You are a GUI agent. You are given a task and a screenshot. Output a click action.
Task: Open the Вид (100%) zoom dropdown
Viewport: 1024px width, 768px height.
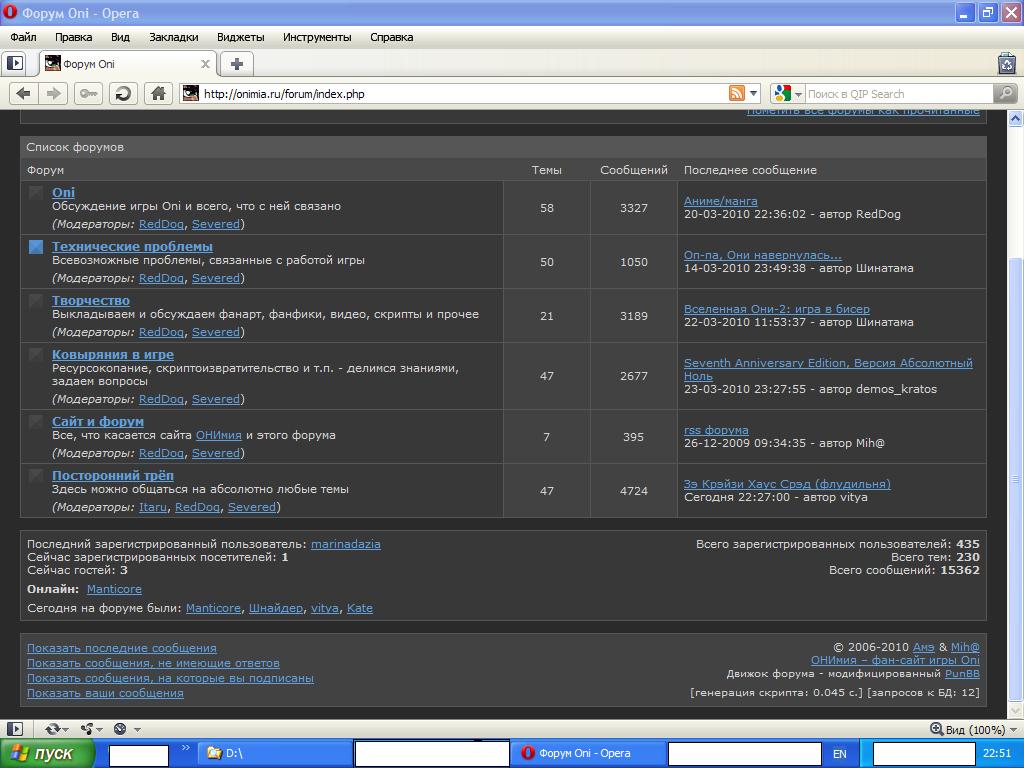click(x=968, y=729)
